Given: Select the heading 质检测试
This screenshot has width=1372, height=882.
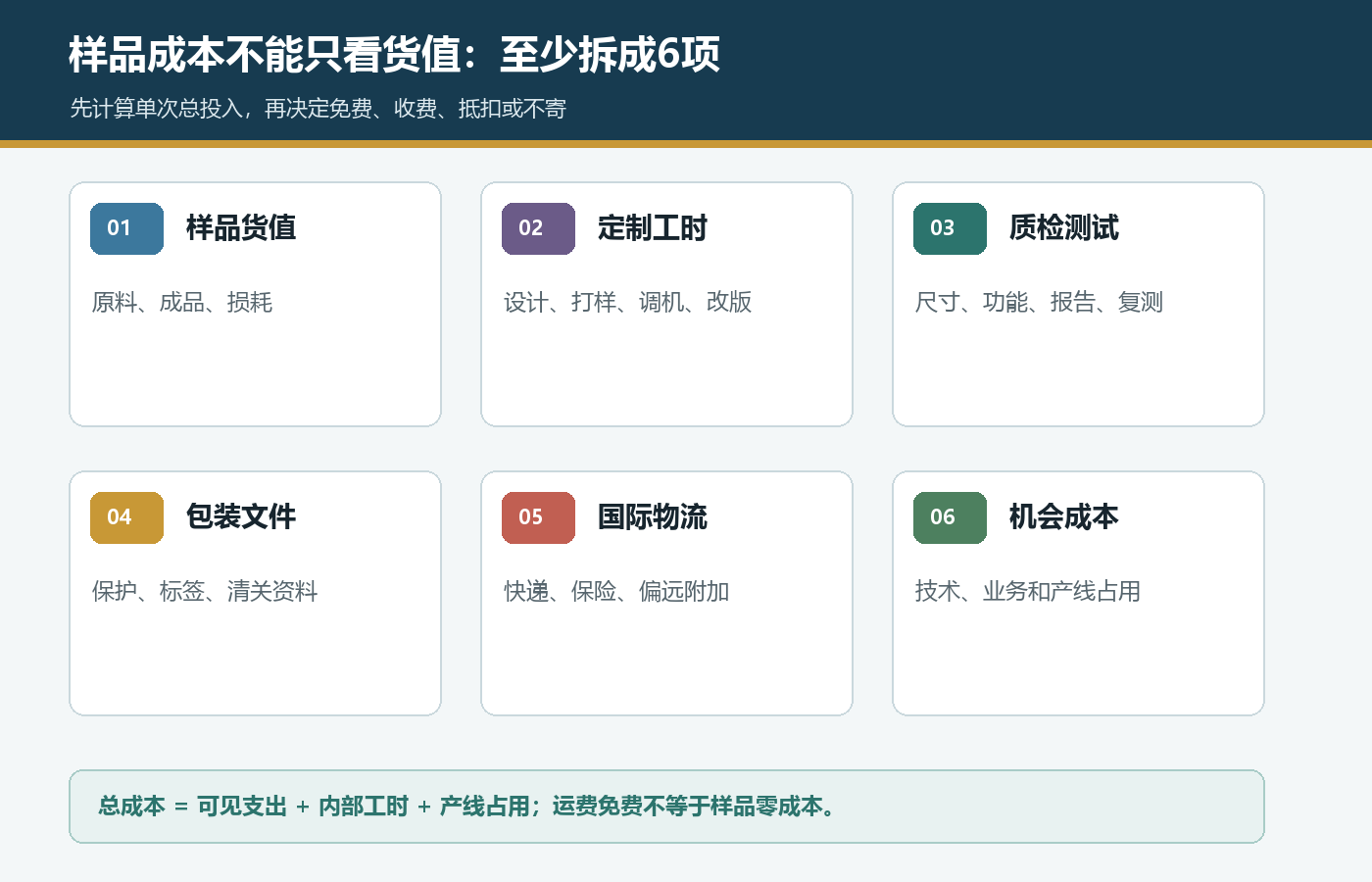Looking at the screenshot, I should (x=1064, y=228).
